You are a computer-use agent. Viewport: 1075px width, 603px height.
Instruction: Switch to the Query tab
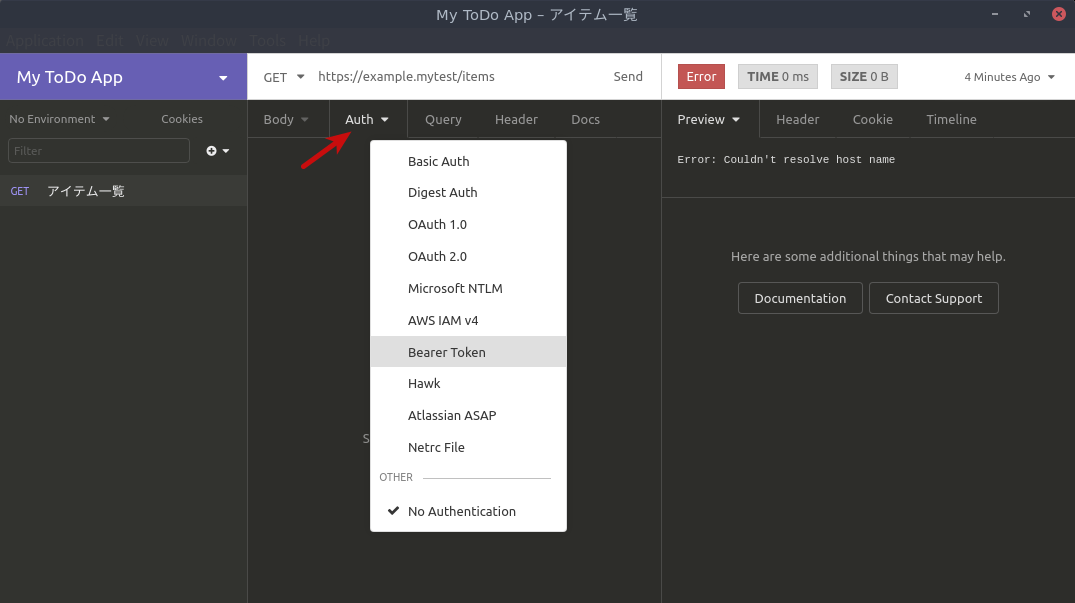(443, 119)
